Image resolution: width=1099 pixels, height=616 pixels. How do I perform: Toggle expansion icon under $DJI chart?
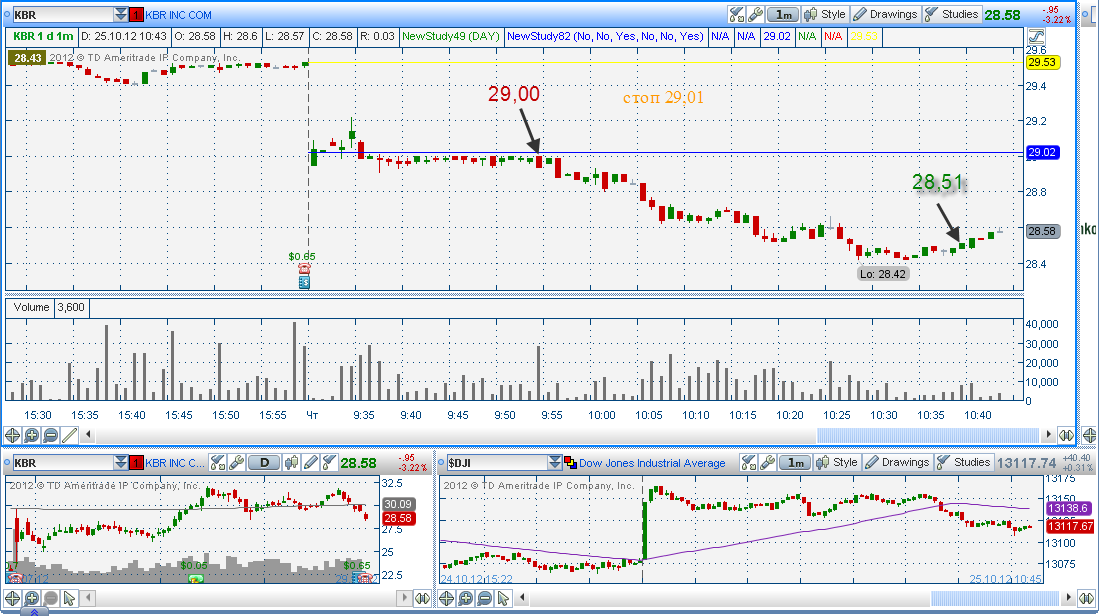[1086, 598]
